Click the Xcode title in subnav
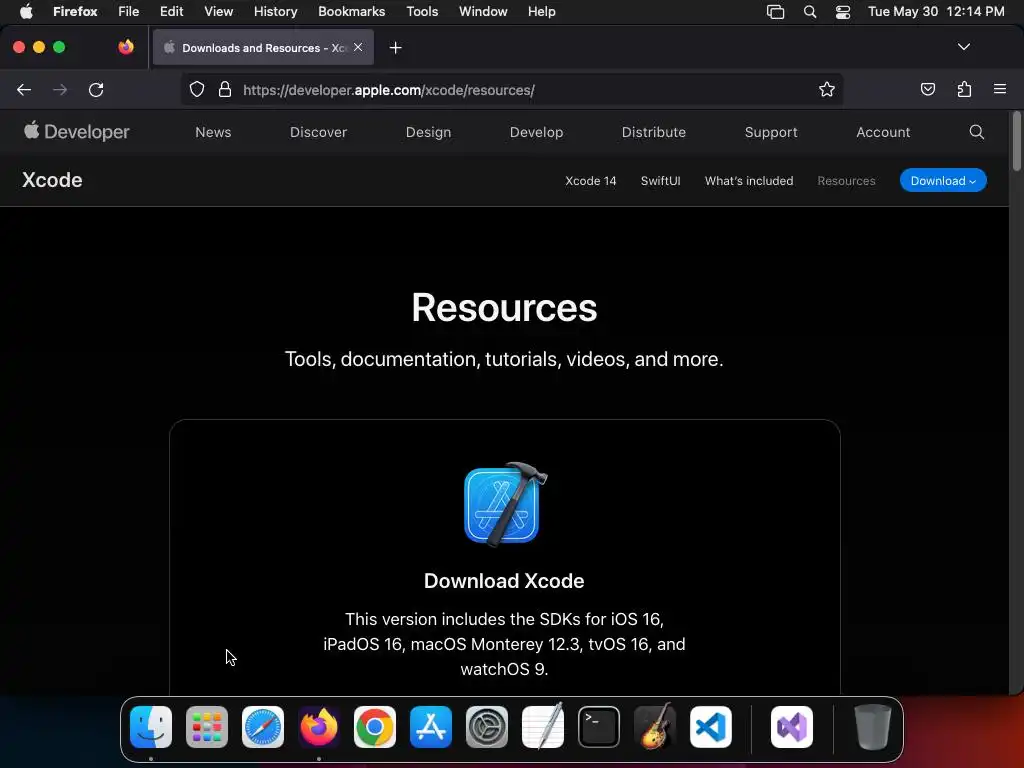Viewport: 1024px width, 768px height. tap(52, 180)
